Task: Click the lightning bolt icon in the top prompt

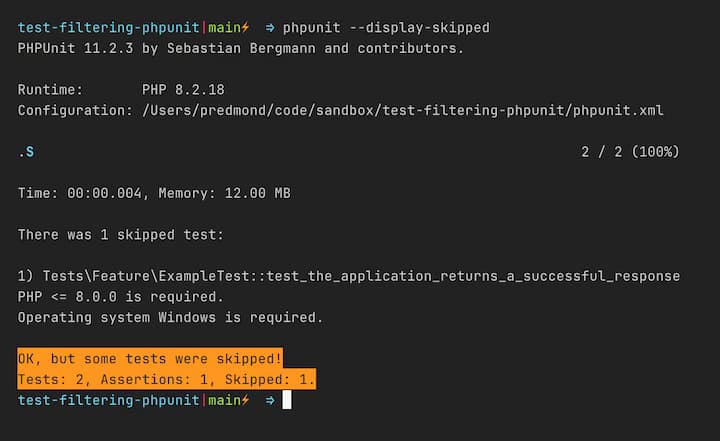Action: pyautogui.click(x=245, y=27)
